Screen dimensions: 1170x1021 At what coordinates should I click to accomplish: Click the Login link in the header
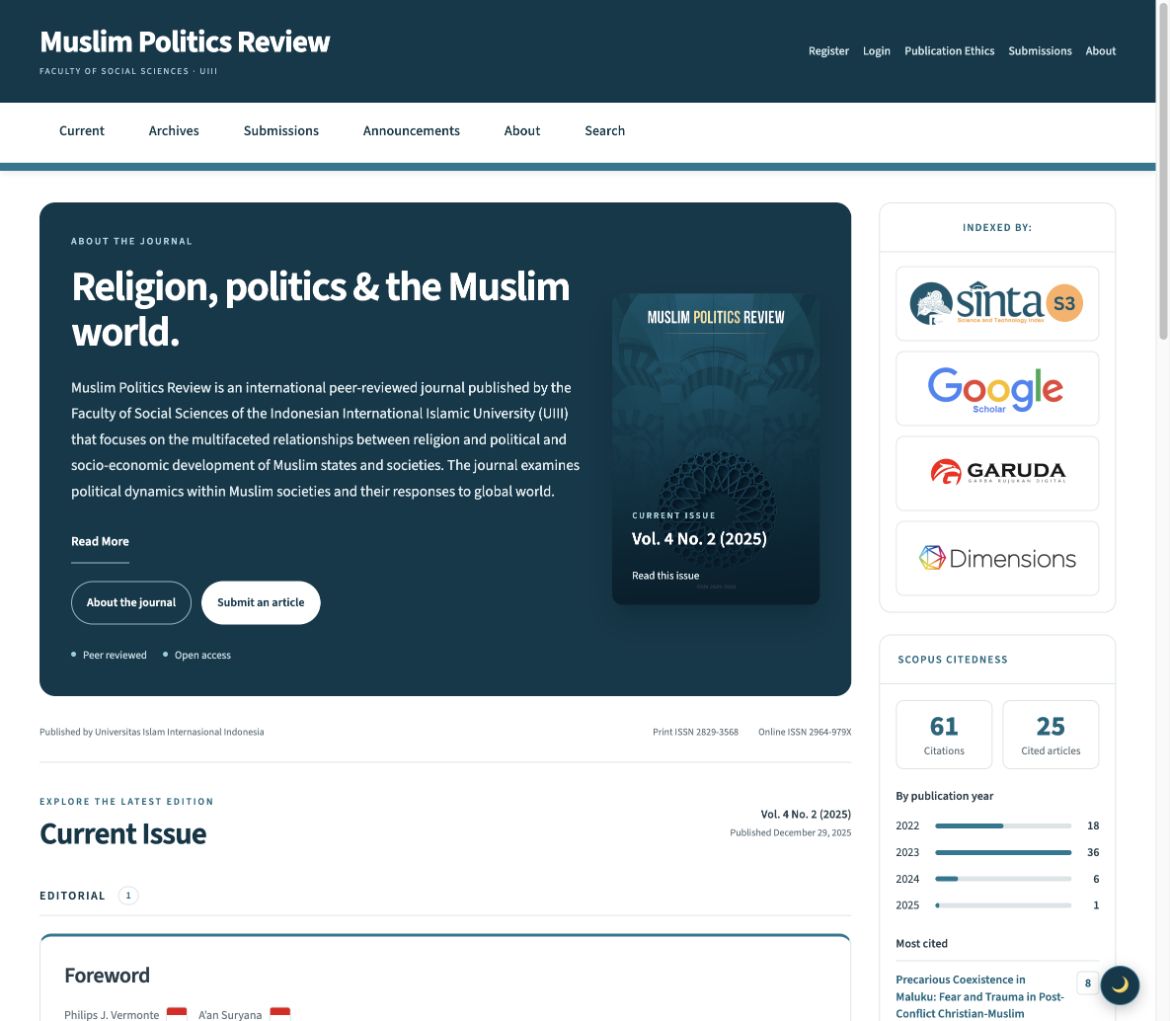point(877,51)
